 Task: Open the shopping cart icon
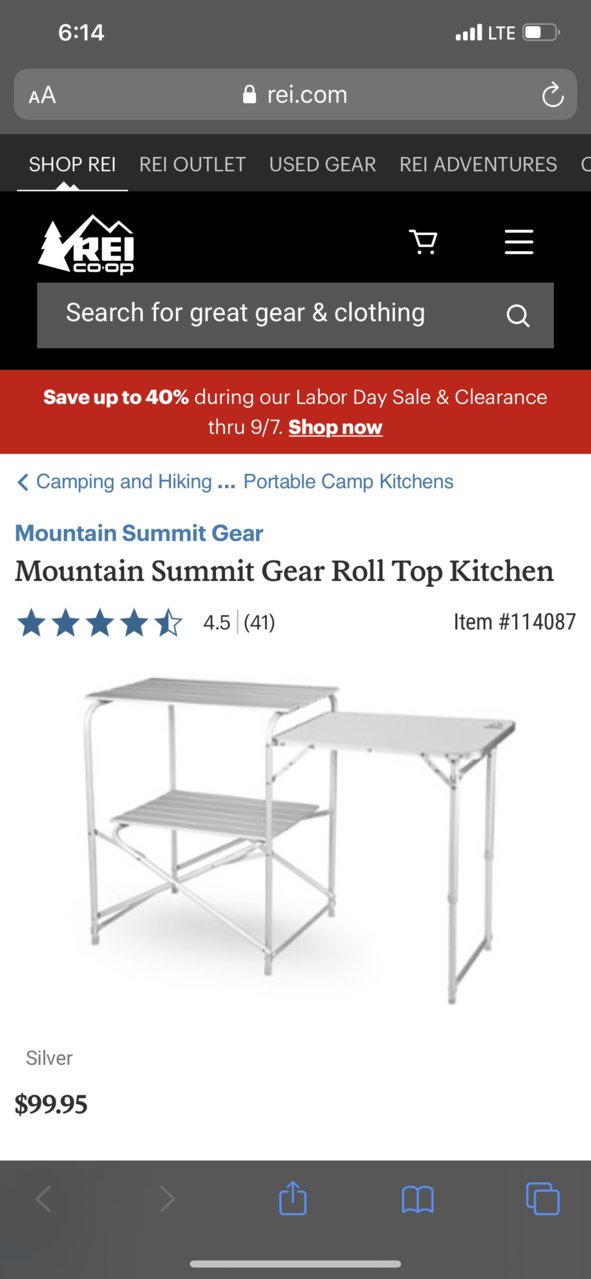(x=424, y=242)
